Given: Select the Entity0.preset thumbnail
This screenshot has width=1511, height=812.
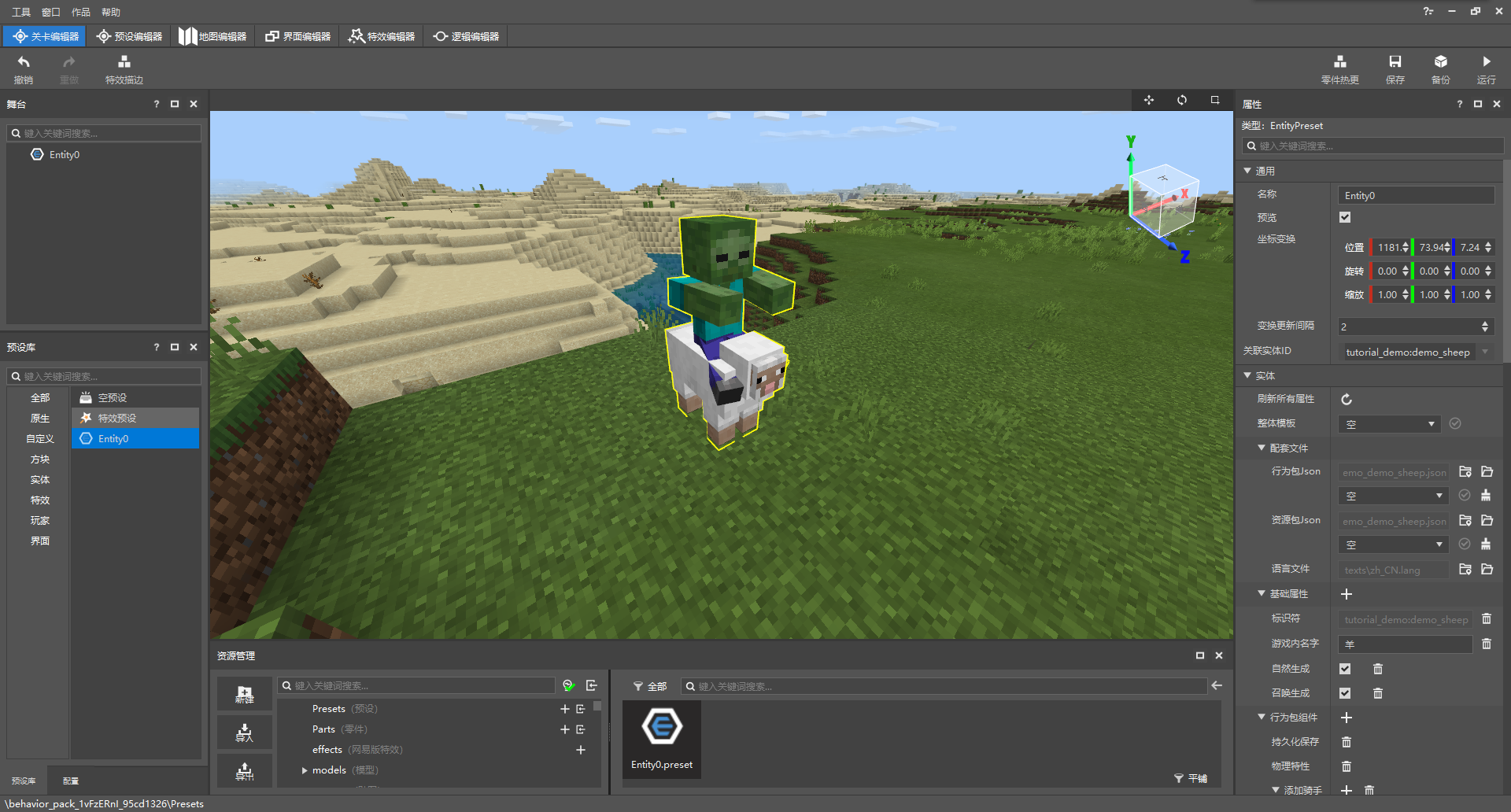Looking at the screenshot, I should (662, 739).
